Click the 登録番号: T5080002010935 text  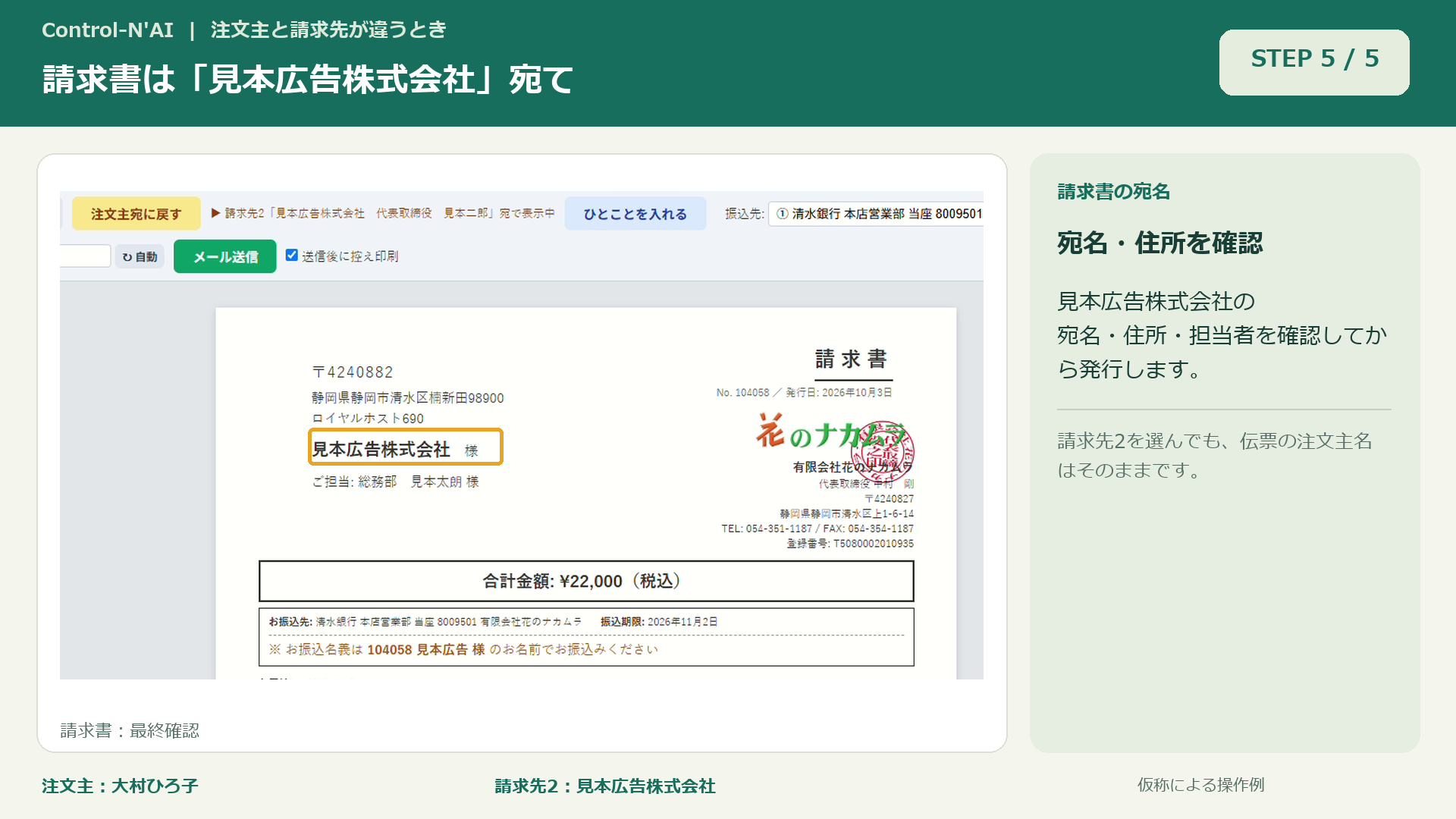coord(850,544)
